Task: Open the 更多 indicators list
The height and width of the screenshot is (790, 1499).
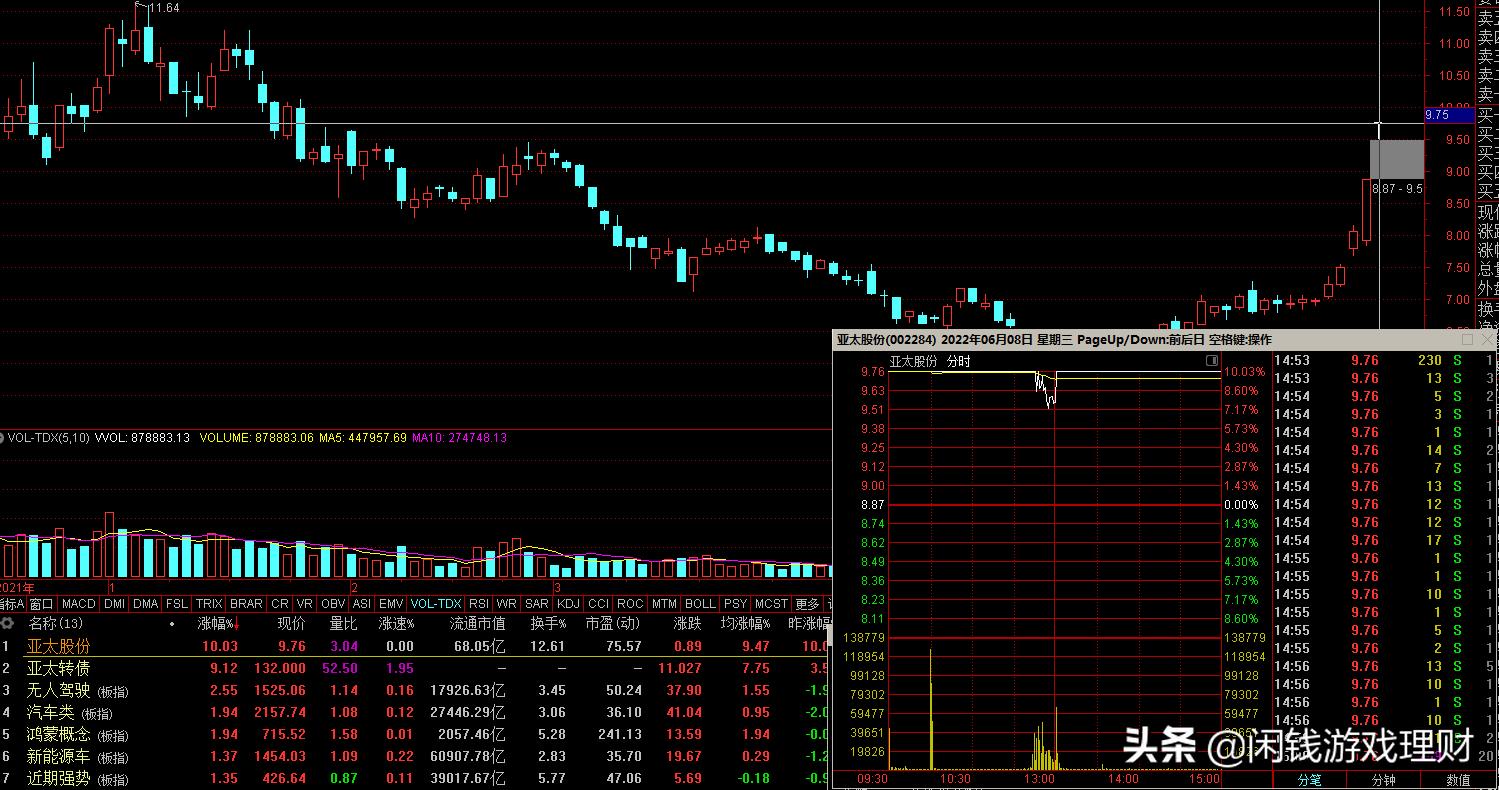Action: click(806, 604)
